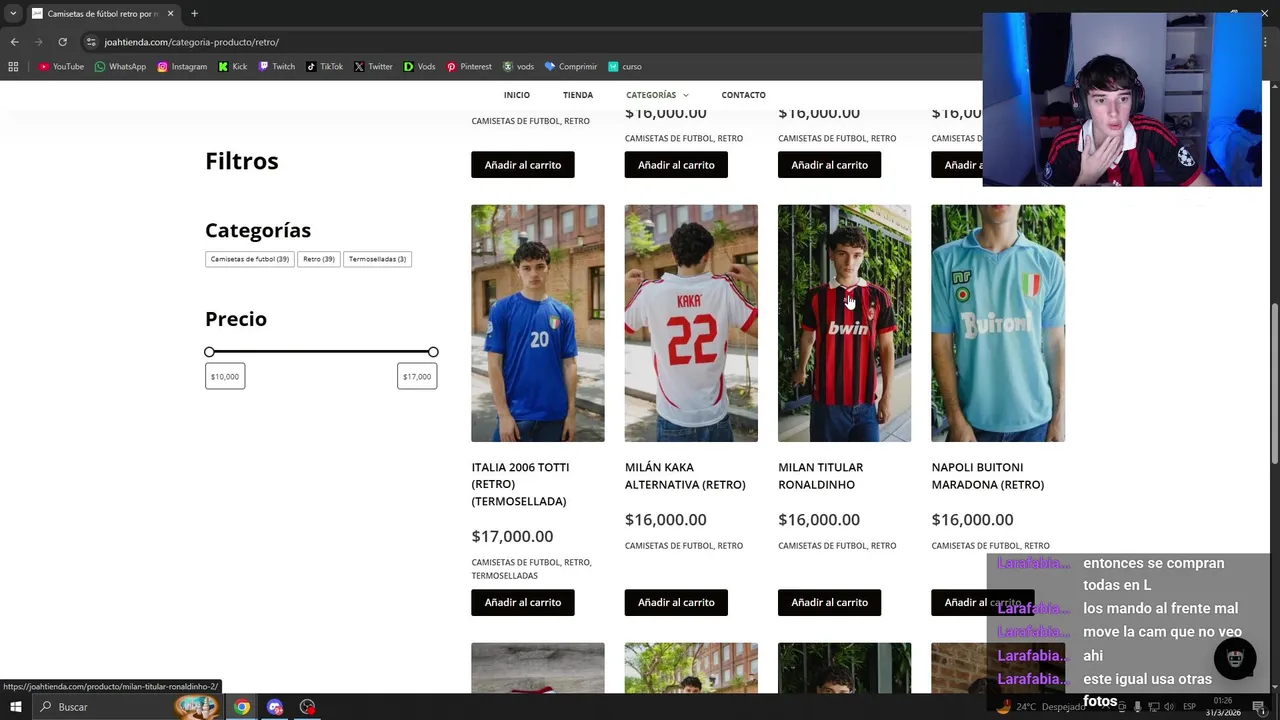Click the Chrome icon in the taskbar
The width and height of the screenshot is (1280, 720).
point(242,707)
